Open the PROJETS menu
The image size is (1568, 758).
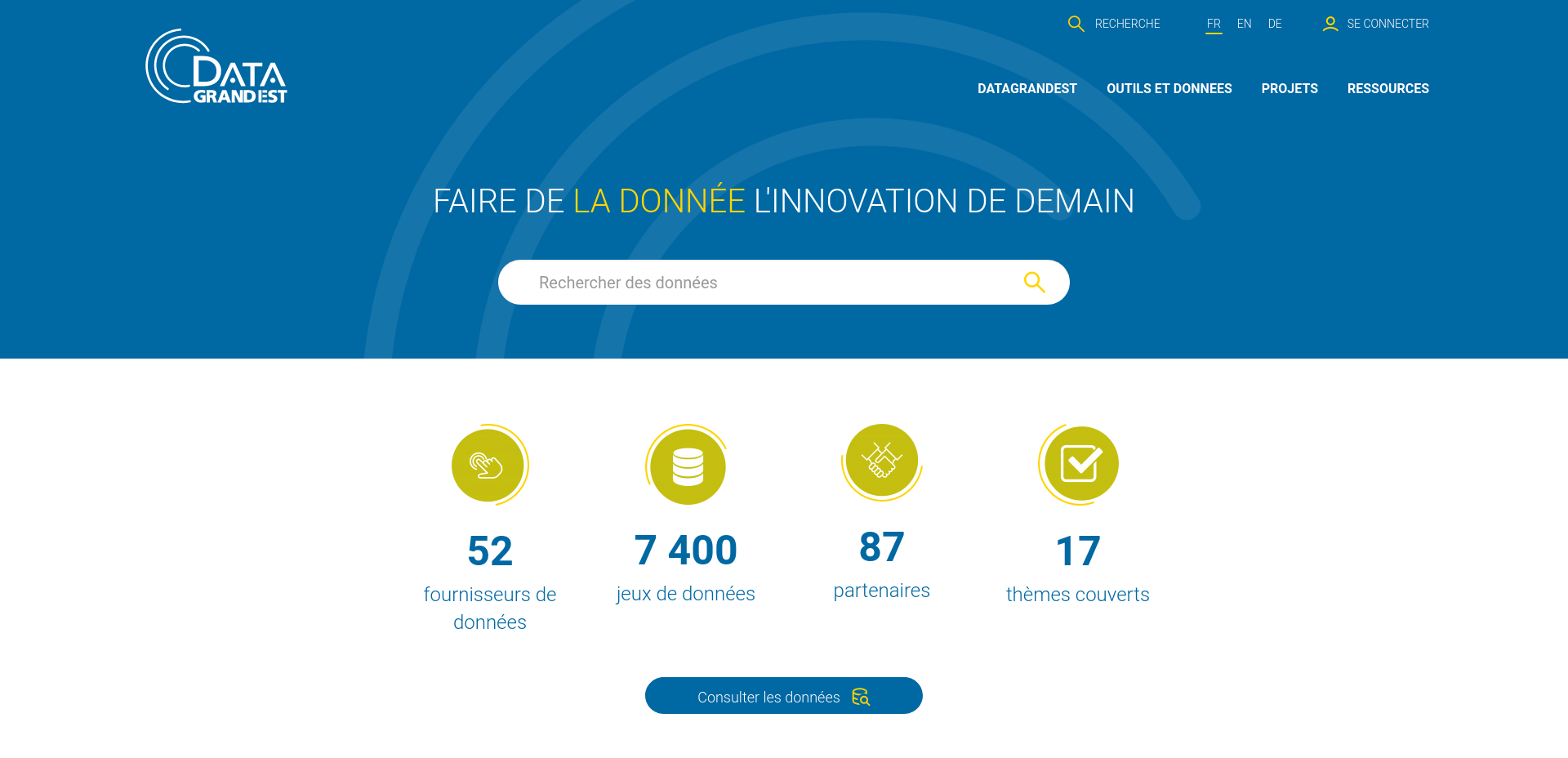pos(1290,88)
